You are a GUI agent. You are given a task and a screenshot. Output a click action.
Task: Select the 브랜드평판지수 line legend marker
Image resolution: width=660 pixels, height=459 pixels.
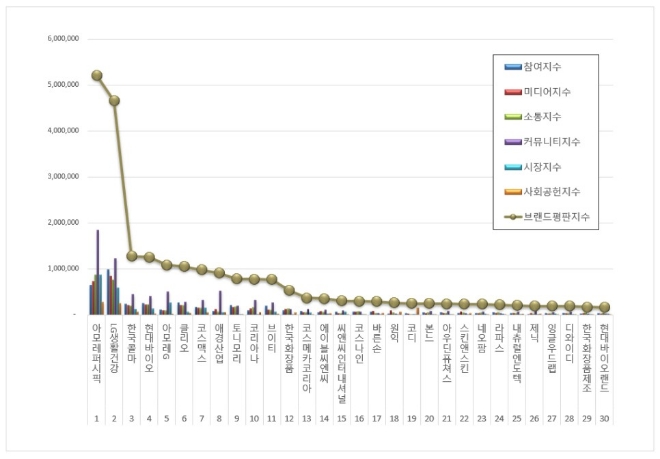511,216
